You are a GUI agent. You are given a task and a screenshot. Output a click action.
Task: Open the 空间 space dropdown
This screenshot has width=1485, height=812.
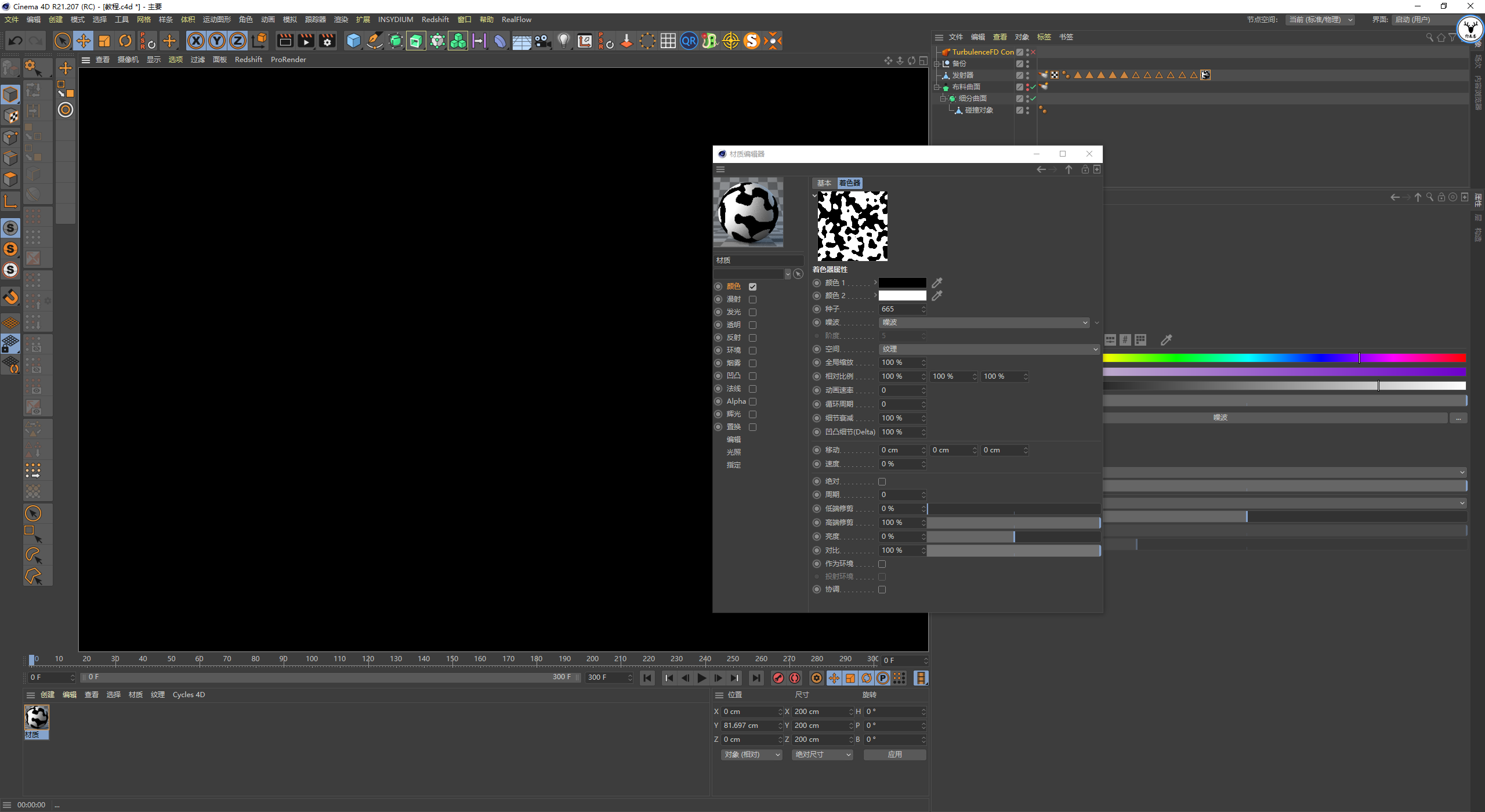click(988, 349)
